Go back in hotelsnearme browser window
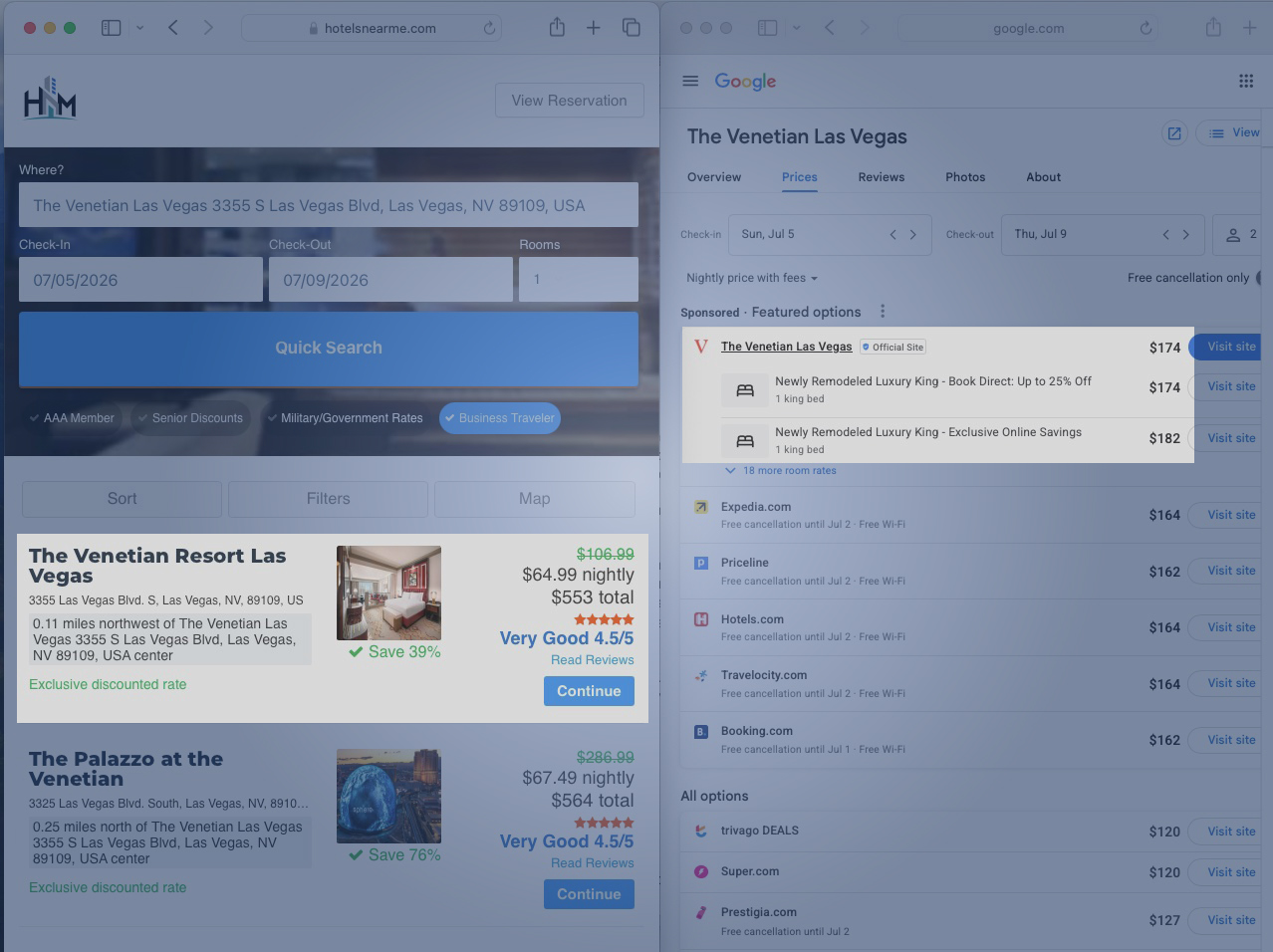 173,28
